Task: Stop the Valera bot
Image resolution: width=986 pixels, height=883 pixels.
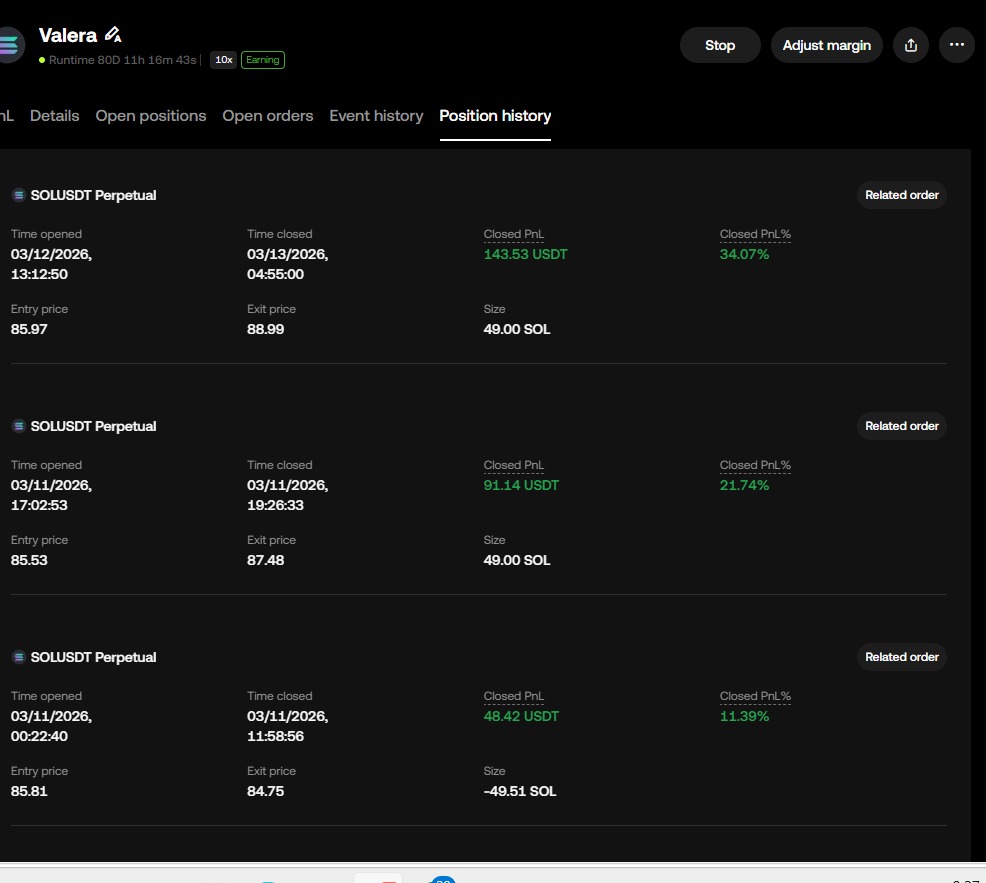Action: [720, 45]
